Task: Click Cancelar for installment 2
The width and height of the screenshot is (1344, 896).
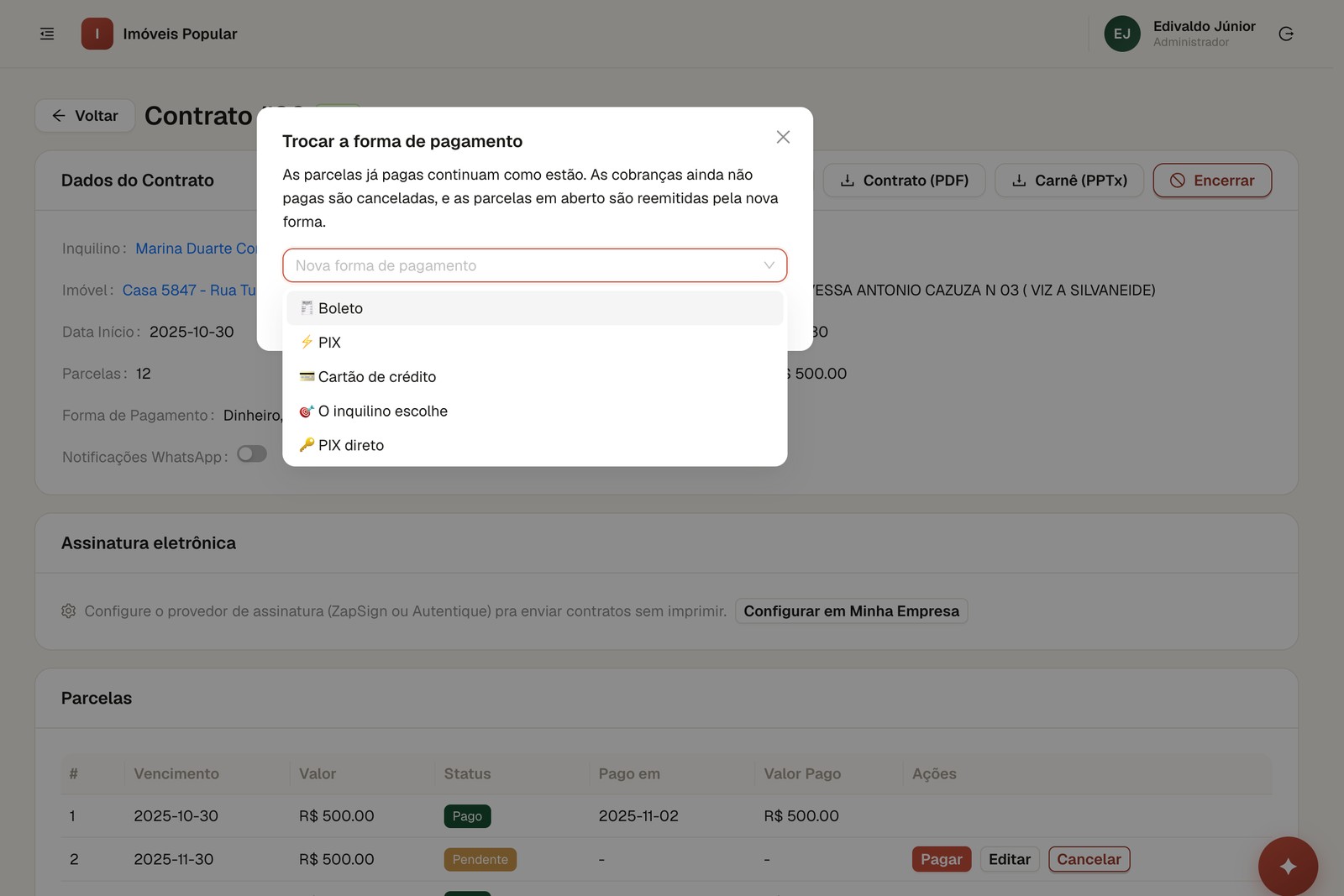Action: point(1089,859)
